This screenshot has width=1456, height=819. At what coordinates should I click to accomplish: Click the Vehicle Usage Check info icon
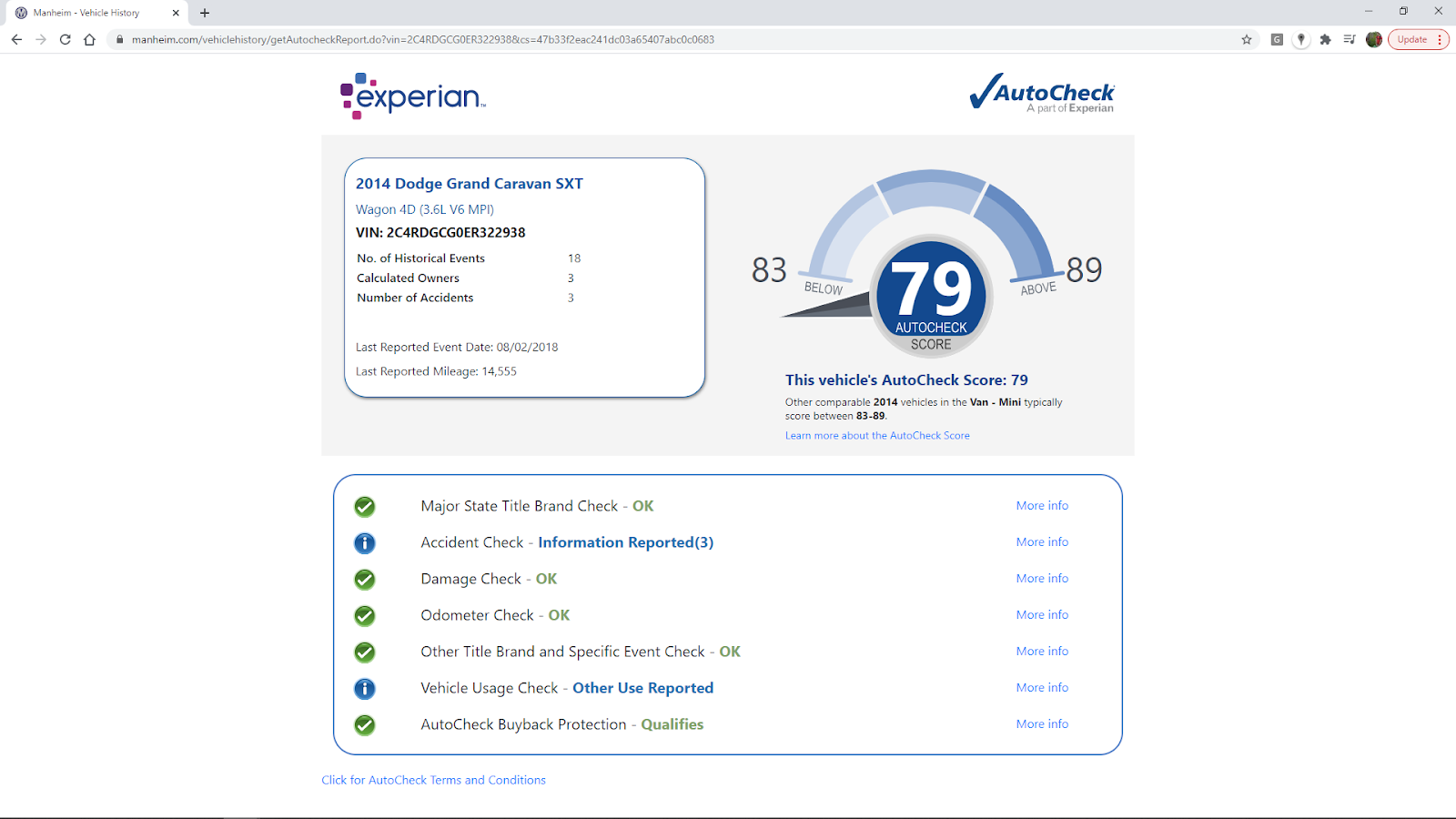tap(365, 688)
